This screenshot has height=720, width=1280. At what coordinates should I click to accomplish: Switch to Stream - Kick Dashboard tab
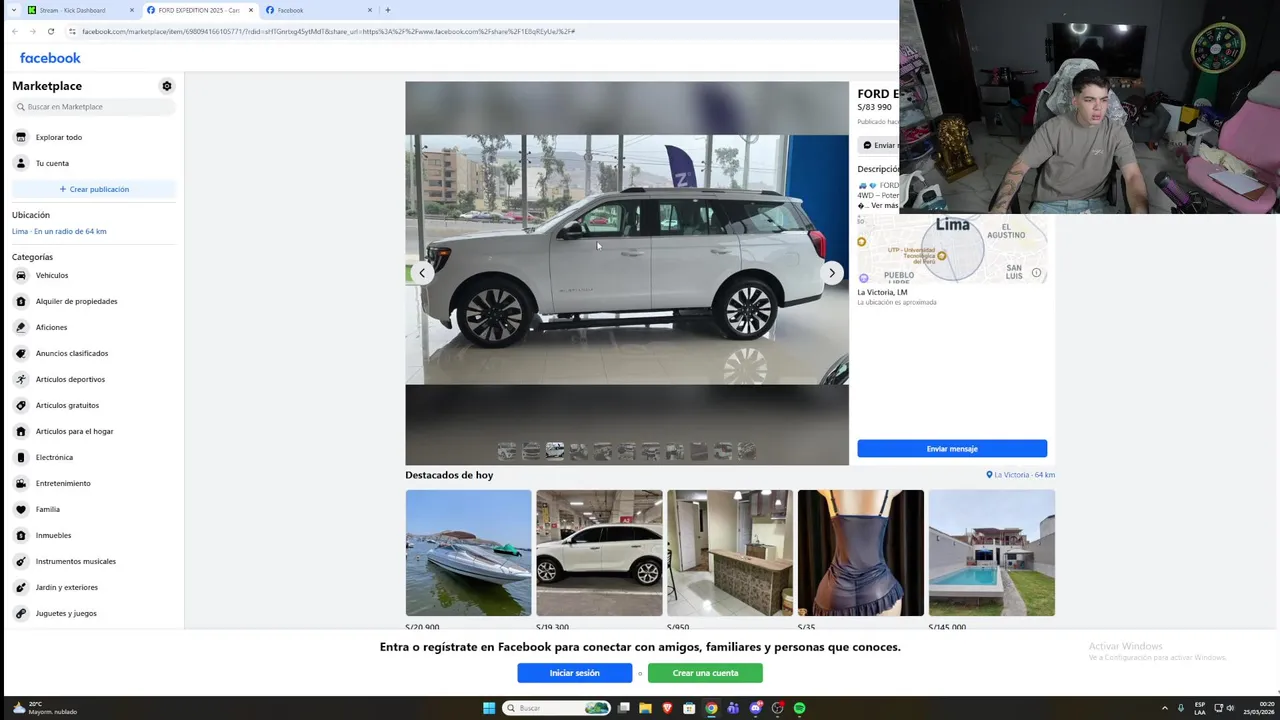coord(80,10)
